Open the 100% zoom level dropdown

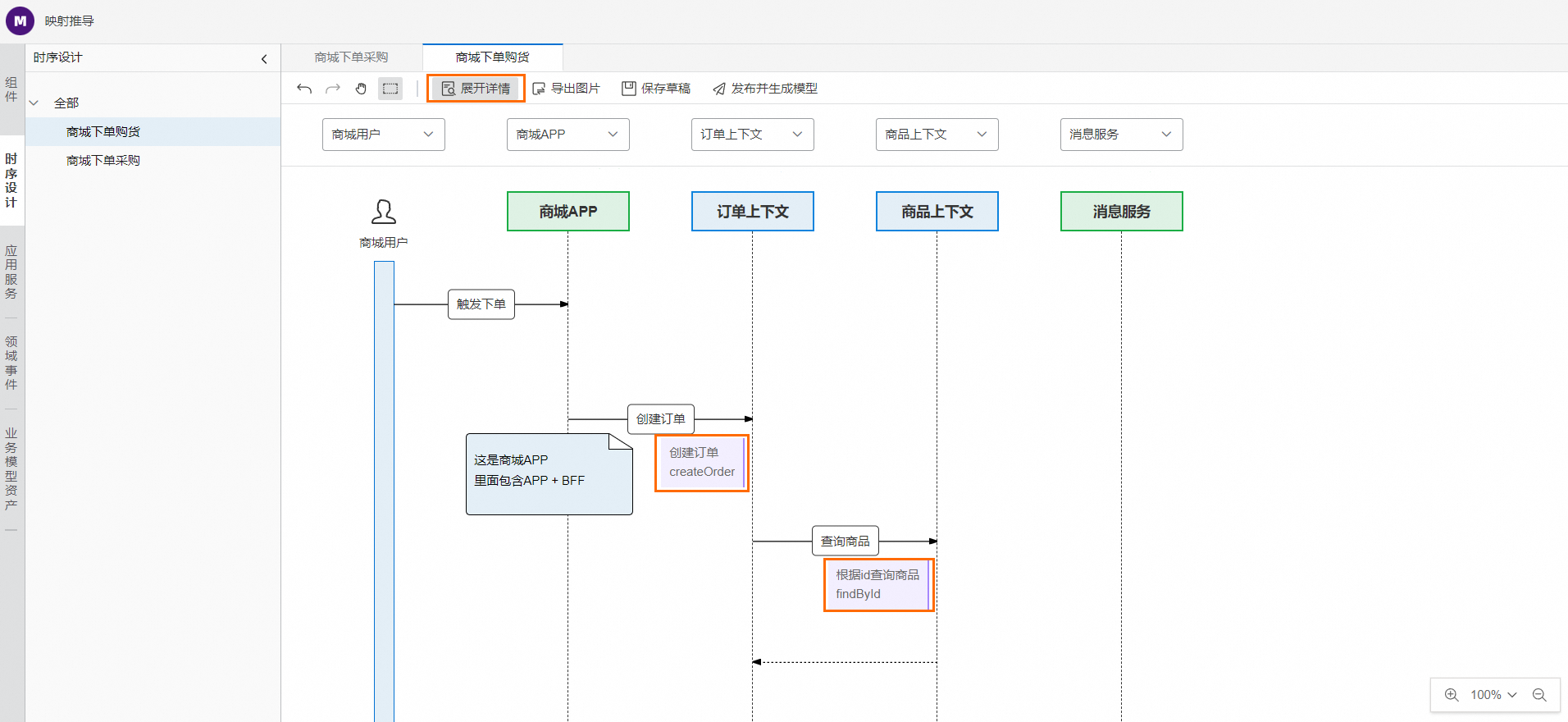(1493, 695)
